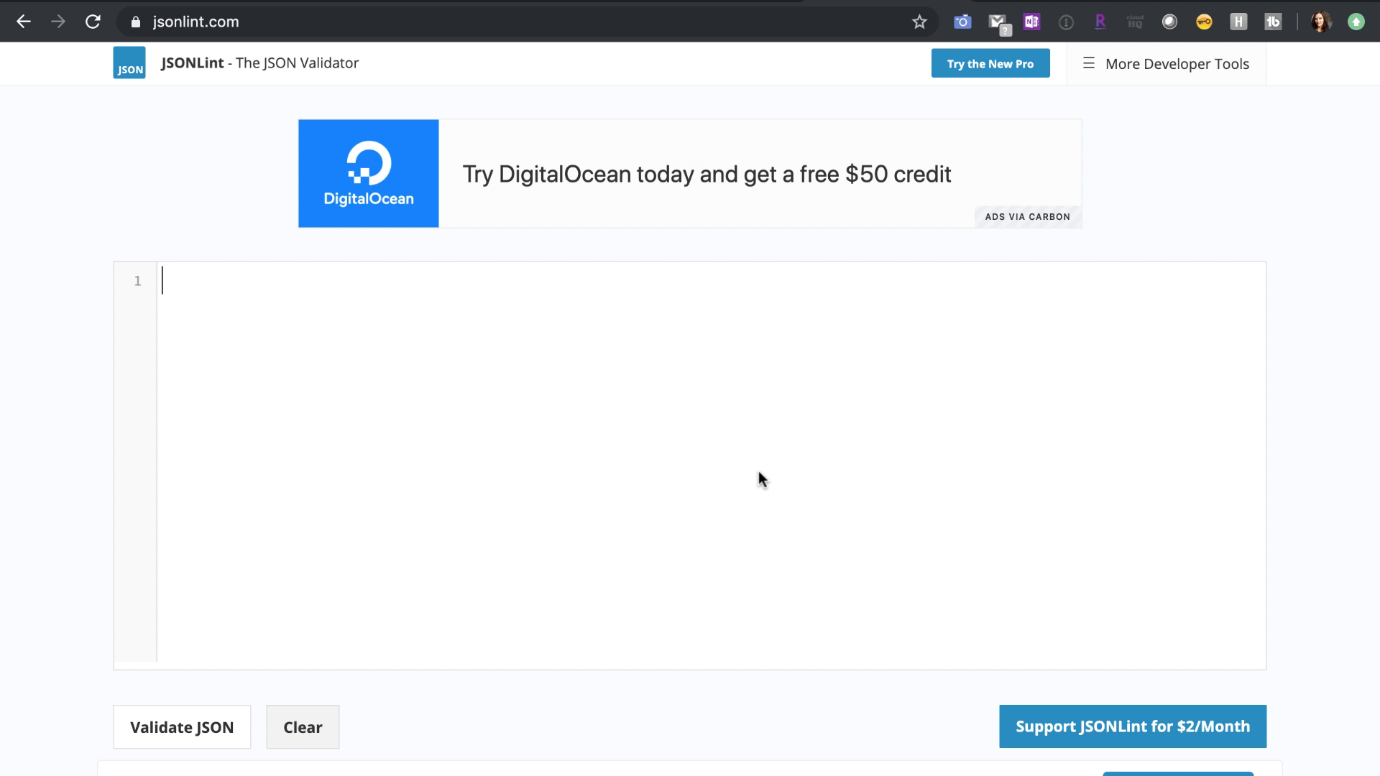Open the cloudHQ extension icon
Screen dimensions: 1380x776
pyautogui.click(x=1135, y=21)
